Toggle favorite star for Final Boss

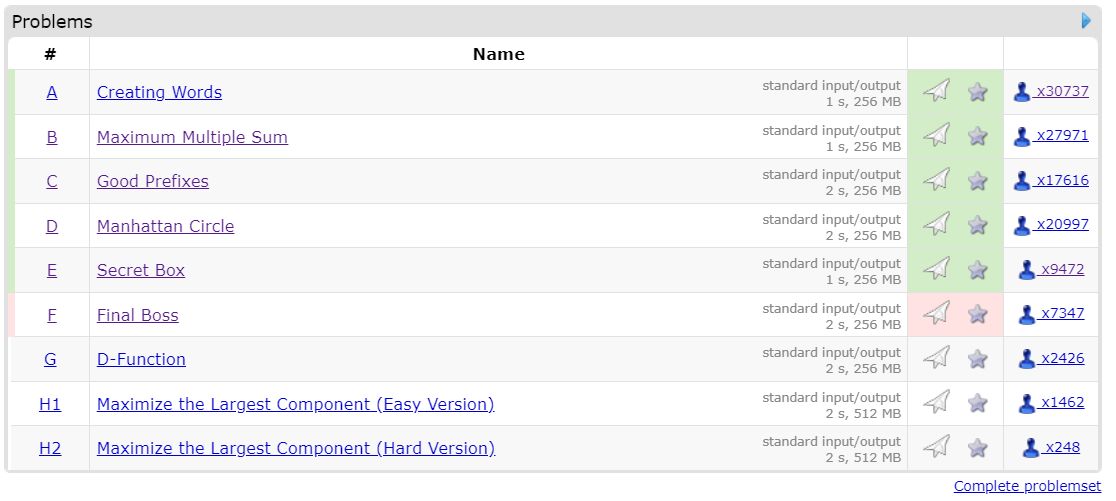(978, 314)
